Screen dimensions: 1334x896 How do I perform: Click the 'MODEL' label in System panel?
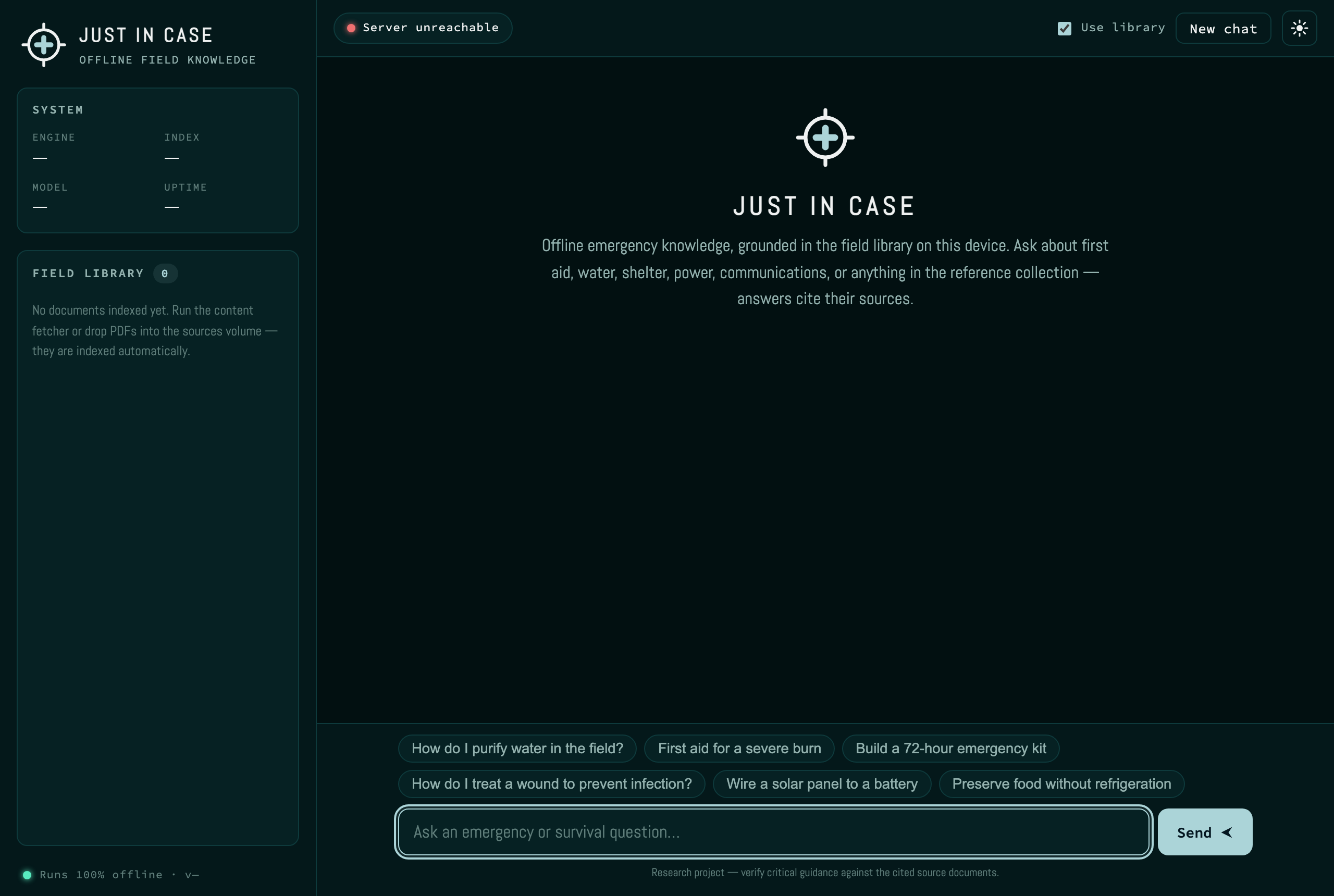click(50, 188)
